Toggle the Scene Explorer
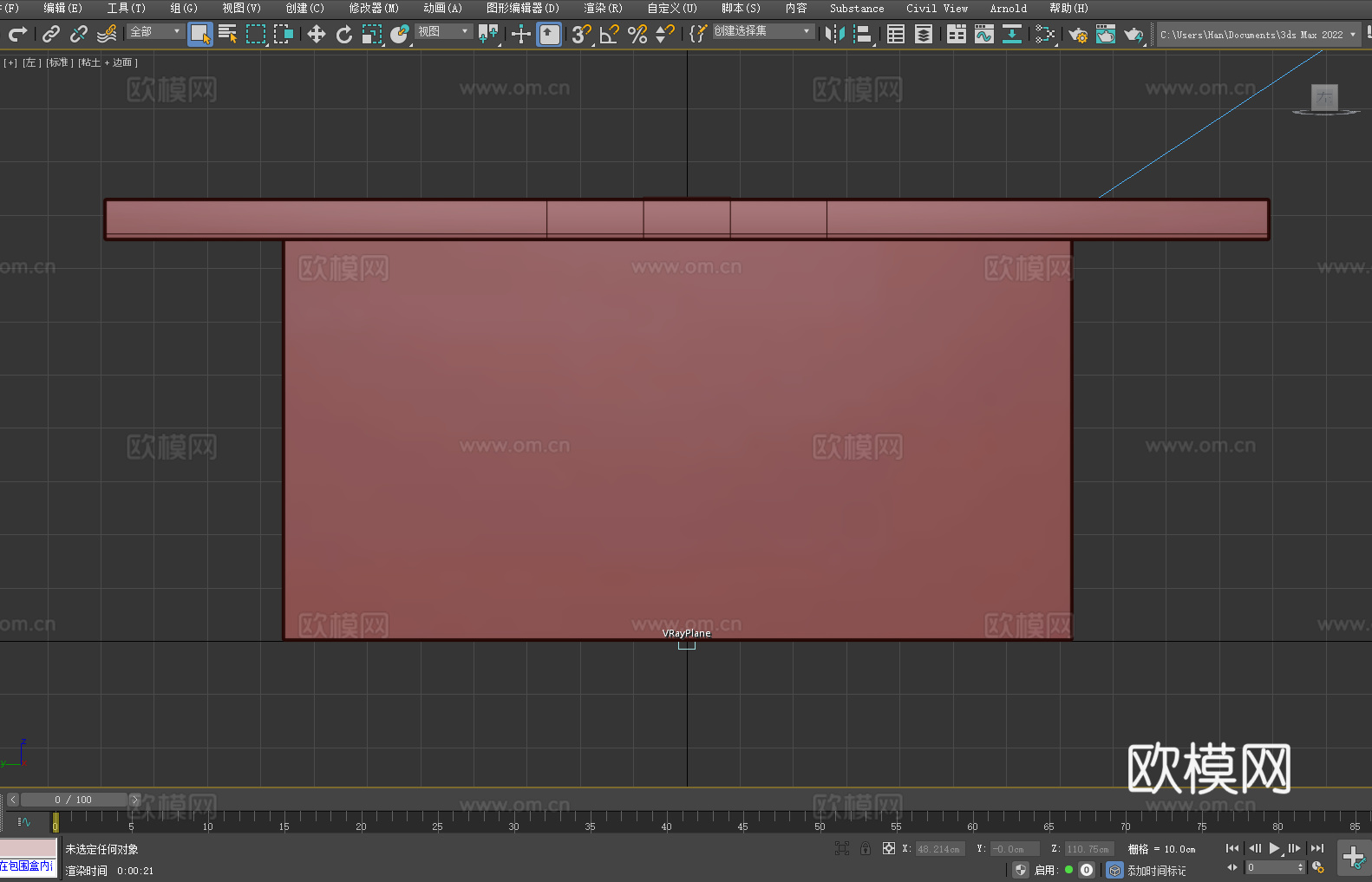The height and width of the screenshot is (882, 1372). click(896, 34)
